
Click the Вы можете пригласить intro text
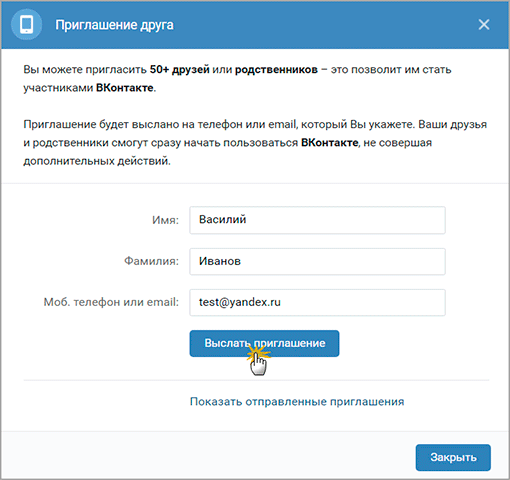click(85, 70)
